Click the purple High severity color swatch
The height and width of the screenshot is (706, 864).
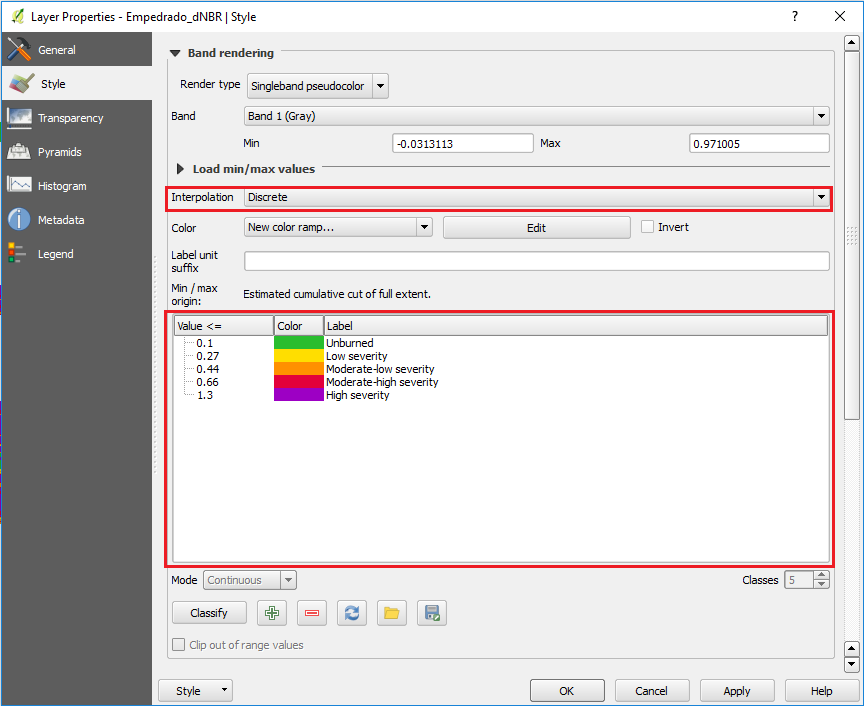pos(298,395)
